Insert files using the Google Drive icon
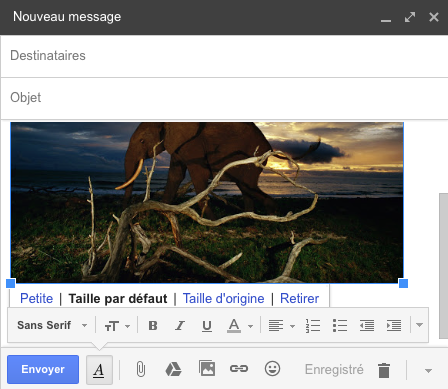Screen dimensions: 448x389 173,369
